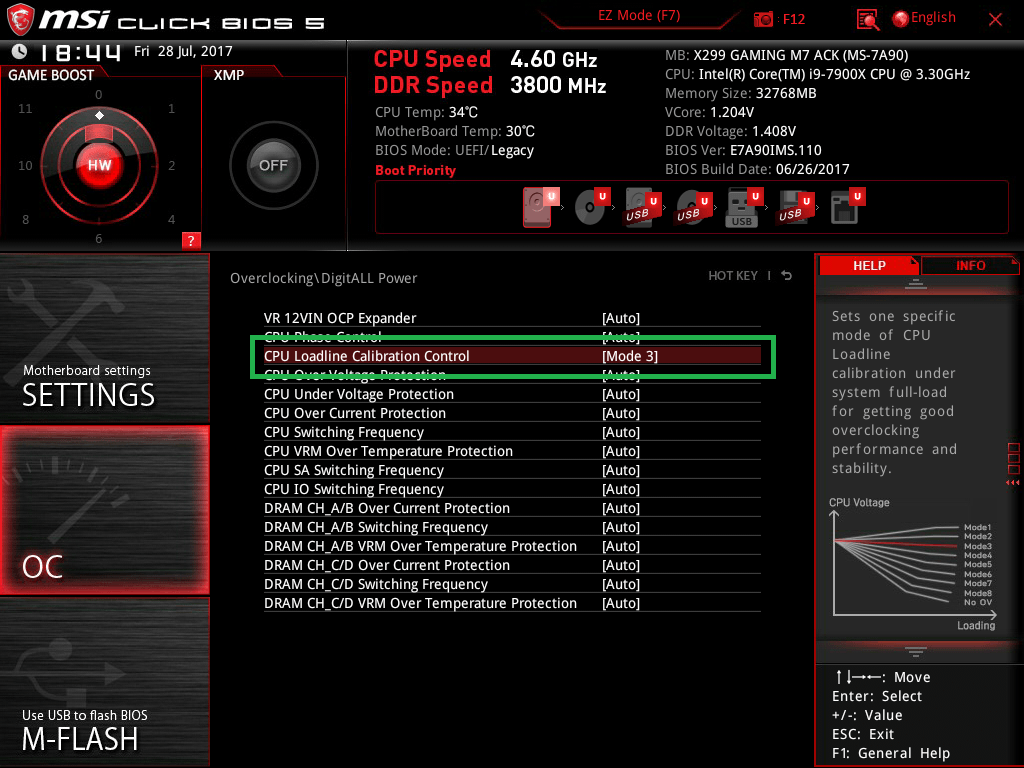Open DRAM CH_C/D Over Current Protection value

point(621,564)
